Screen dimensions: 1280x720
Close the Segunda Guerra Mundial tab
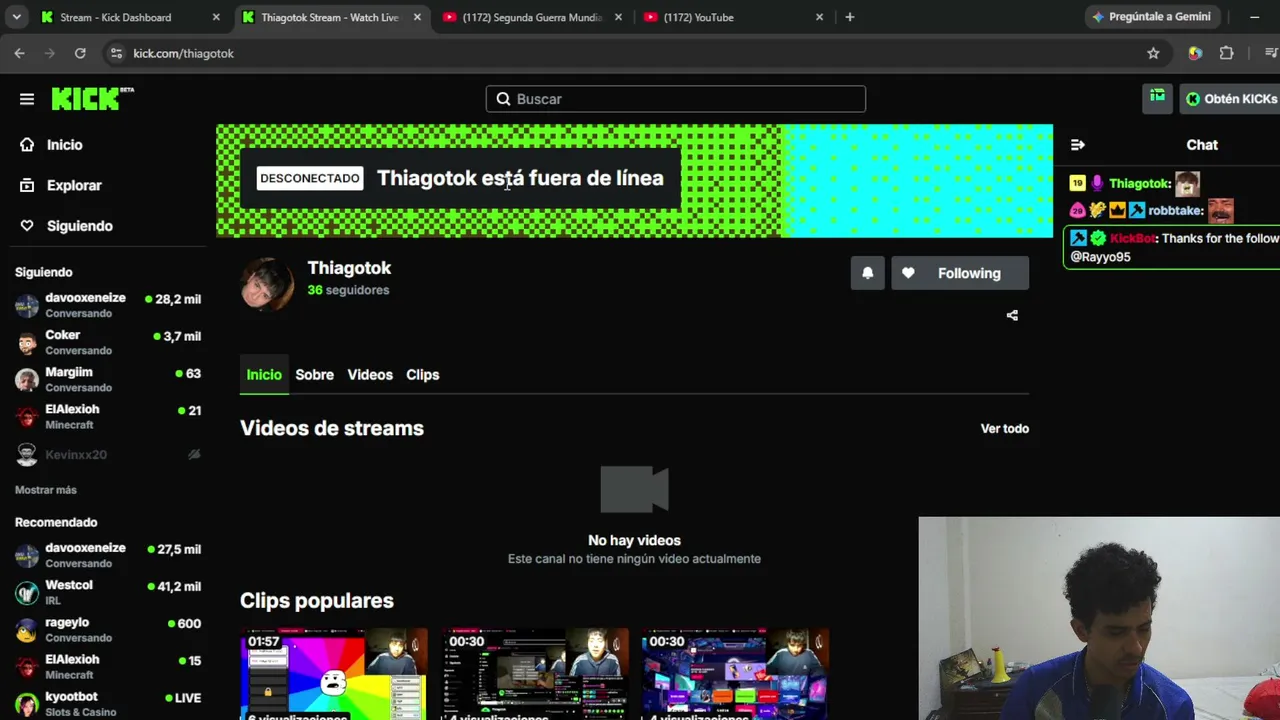(618, 17)
